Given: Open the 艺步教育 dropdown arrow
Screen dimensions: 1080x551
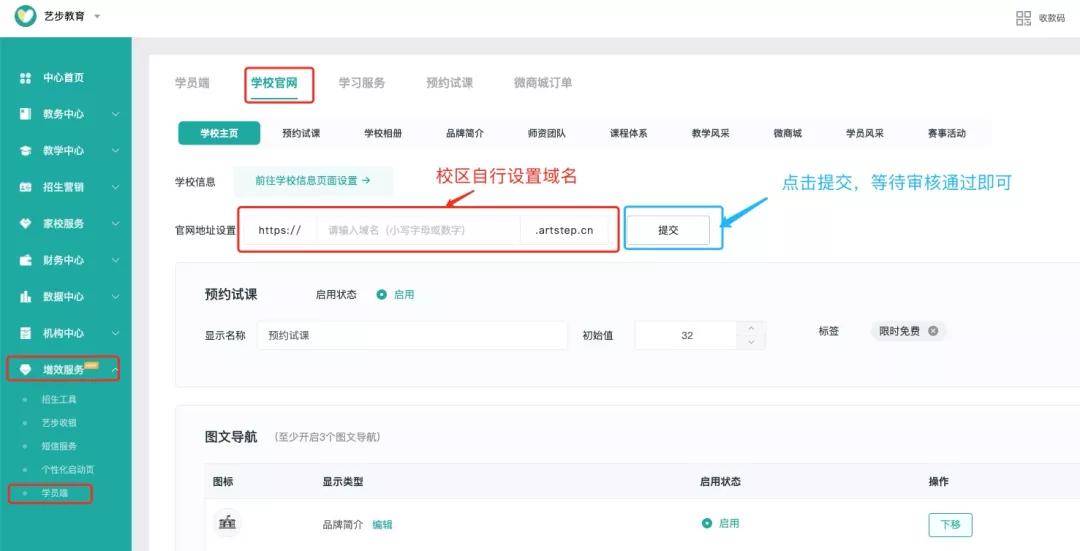Looking at the screenshot, I should click(x=97, y=16).
